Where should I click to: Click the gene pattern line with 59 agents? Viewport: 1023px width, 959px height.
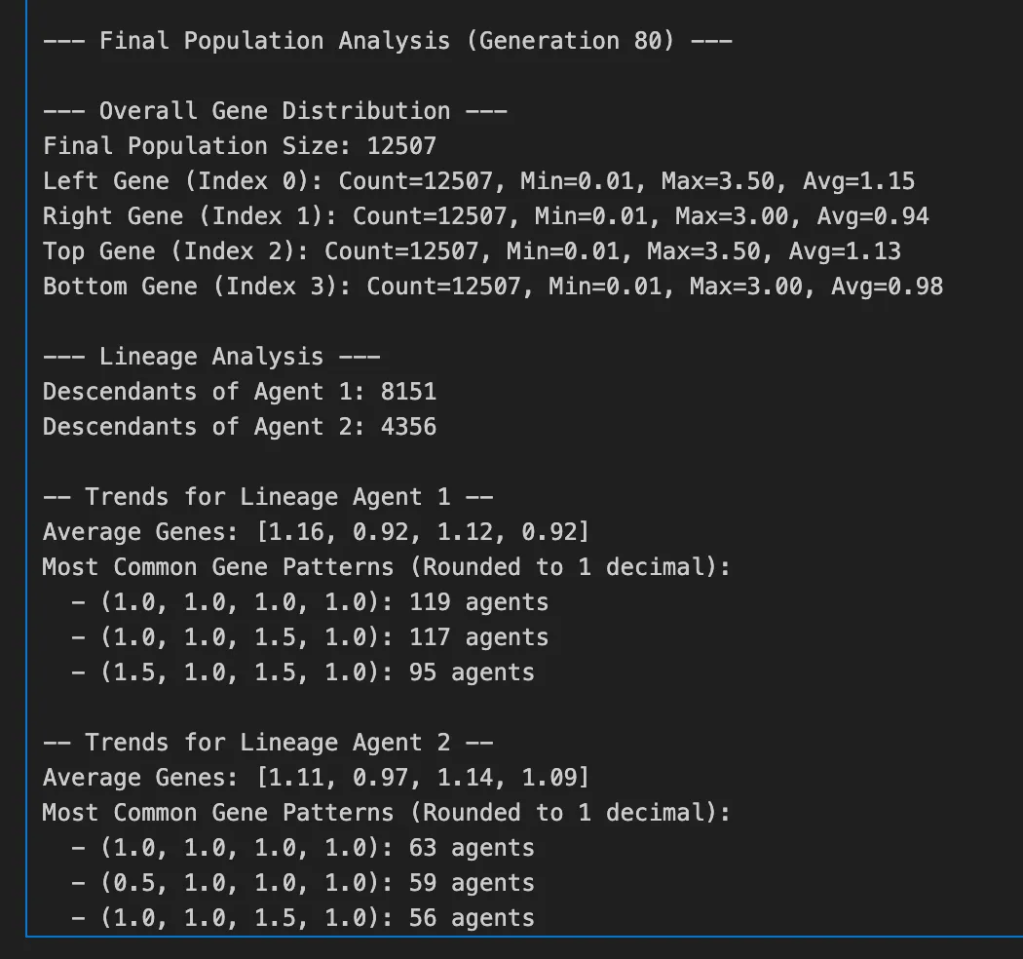coord(302,883)
